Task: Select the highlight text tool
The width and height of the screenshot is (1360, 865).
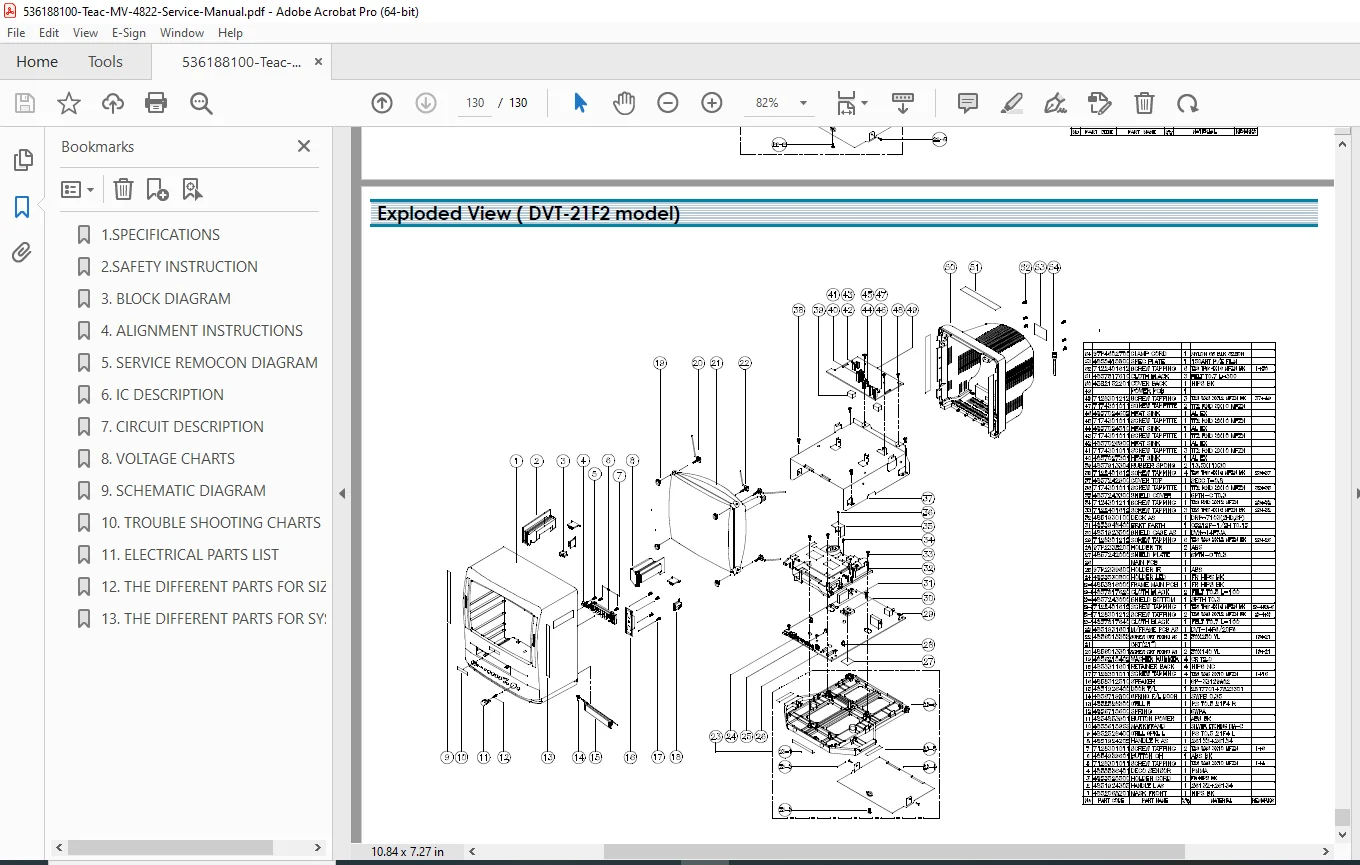Action: 1012,103
